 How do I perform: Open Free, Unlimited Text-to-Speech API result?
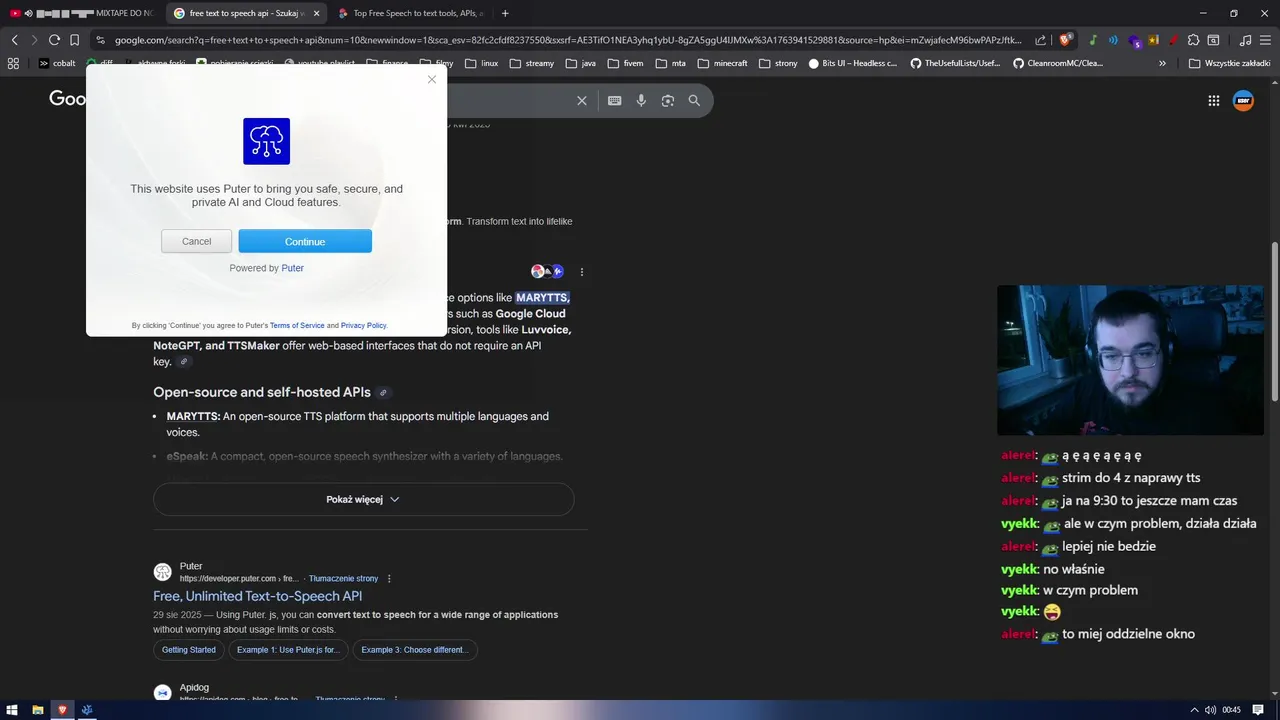pyautogui.click(x=257, y=596)
